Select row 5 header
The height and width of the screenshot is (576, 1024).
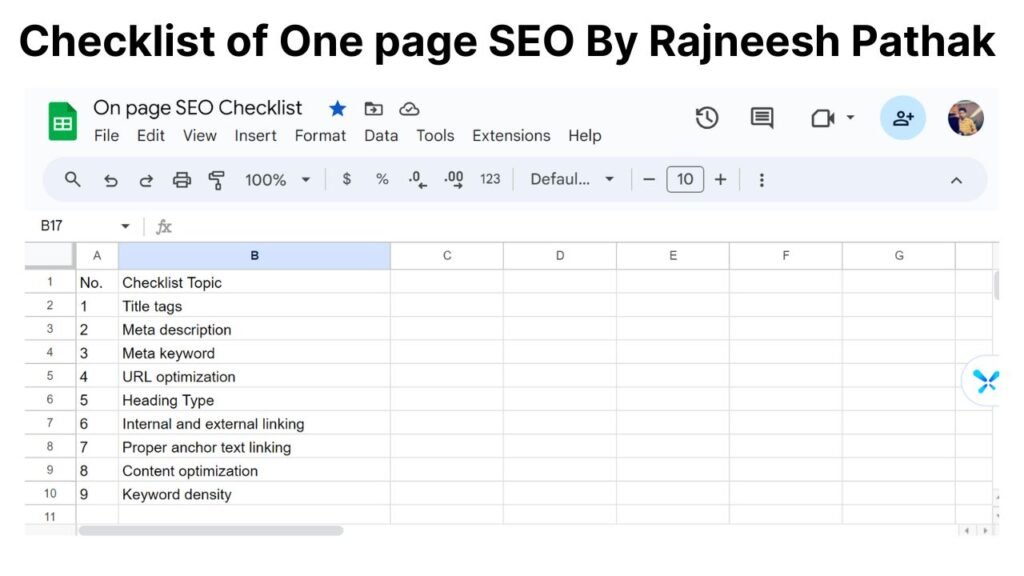tap(50, 376)
